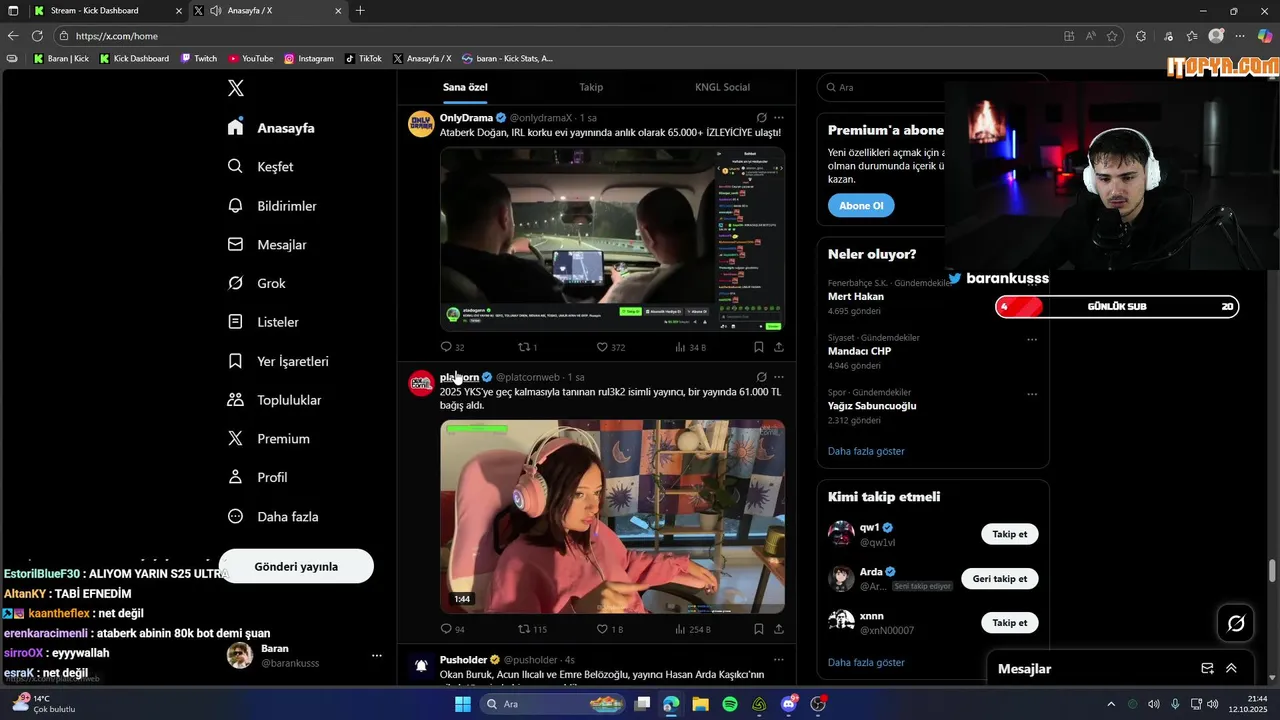Follow xnnn with Takip et
1280x720 pixels.
point(1010,623)
